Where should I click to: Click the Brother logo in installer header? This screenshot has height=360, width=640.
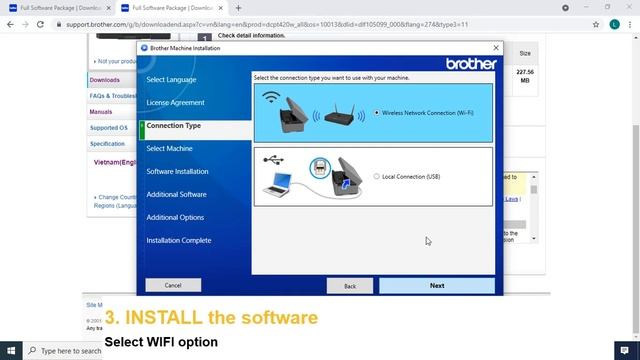tap(471, 64)
